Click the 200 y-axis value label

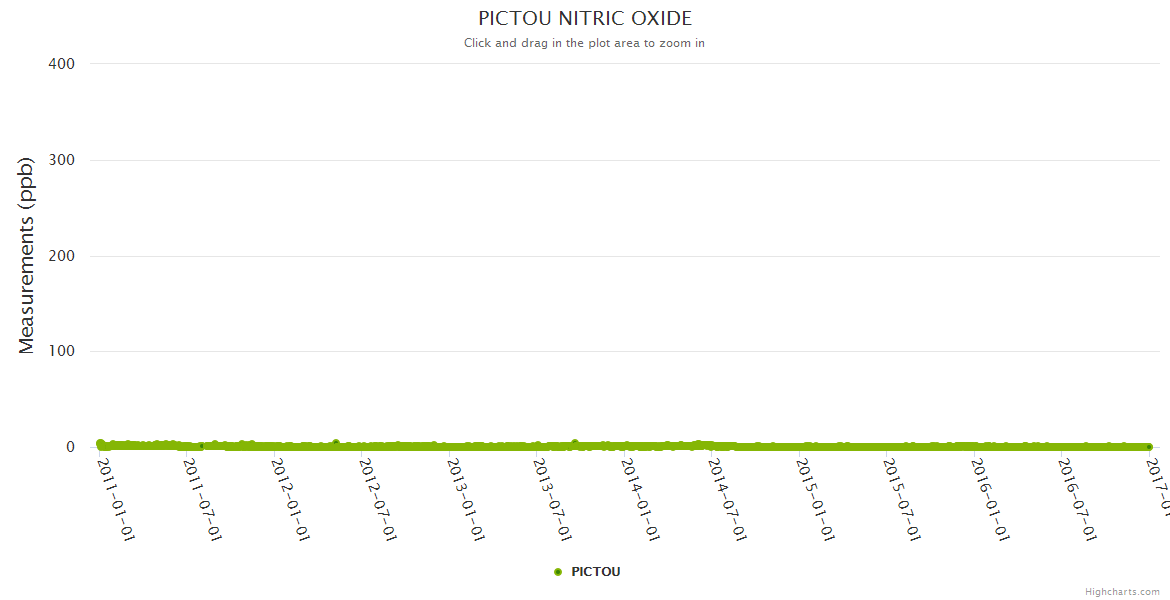(62, 256)
